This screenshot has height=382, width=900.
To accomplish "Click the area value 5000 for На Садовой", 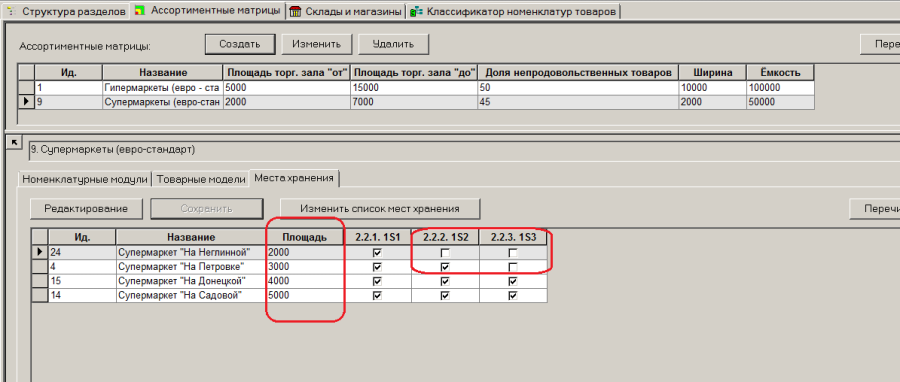I will click(304, 295).
